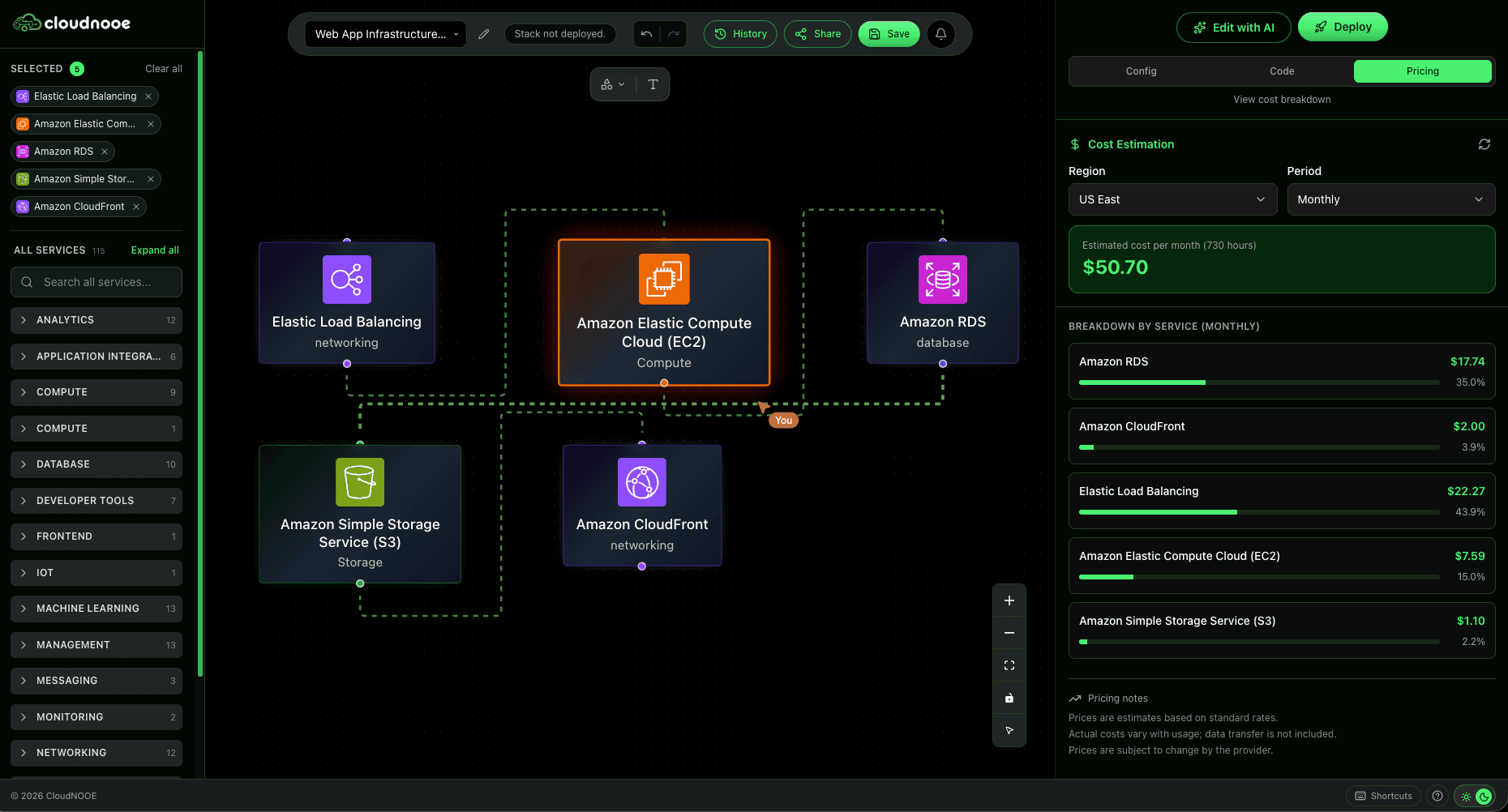Click the pencil rename icon

484,34
